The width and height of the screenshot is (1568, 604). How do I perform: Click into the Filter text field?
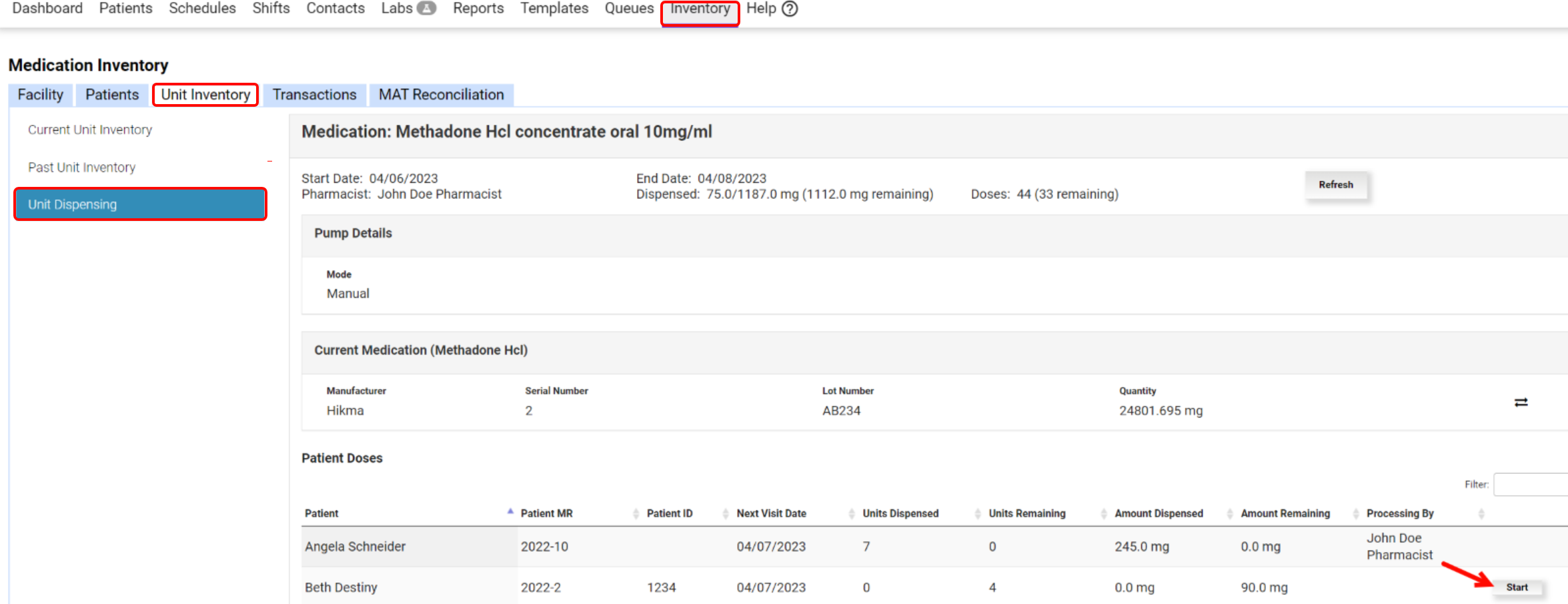(x=1529, y=485)
